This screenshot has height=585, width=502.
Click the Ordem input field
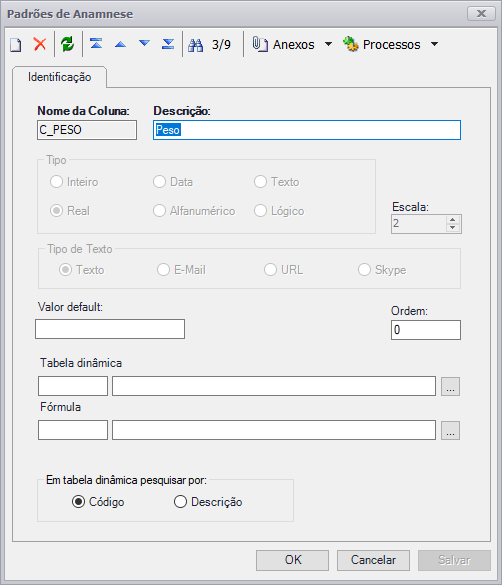click(426, 330)
